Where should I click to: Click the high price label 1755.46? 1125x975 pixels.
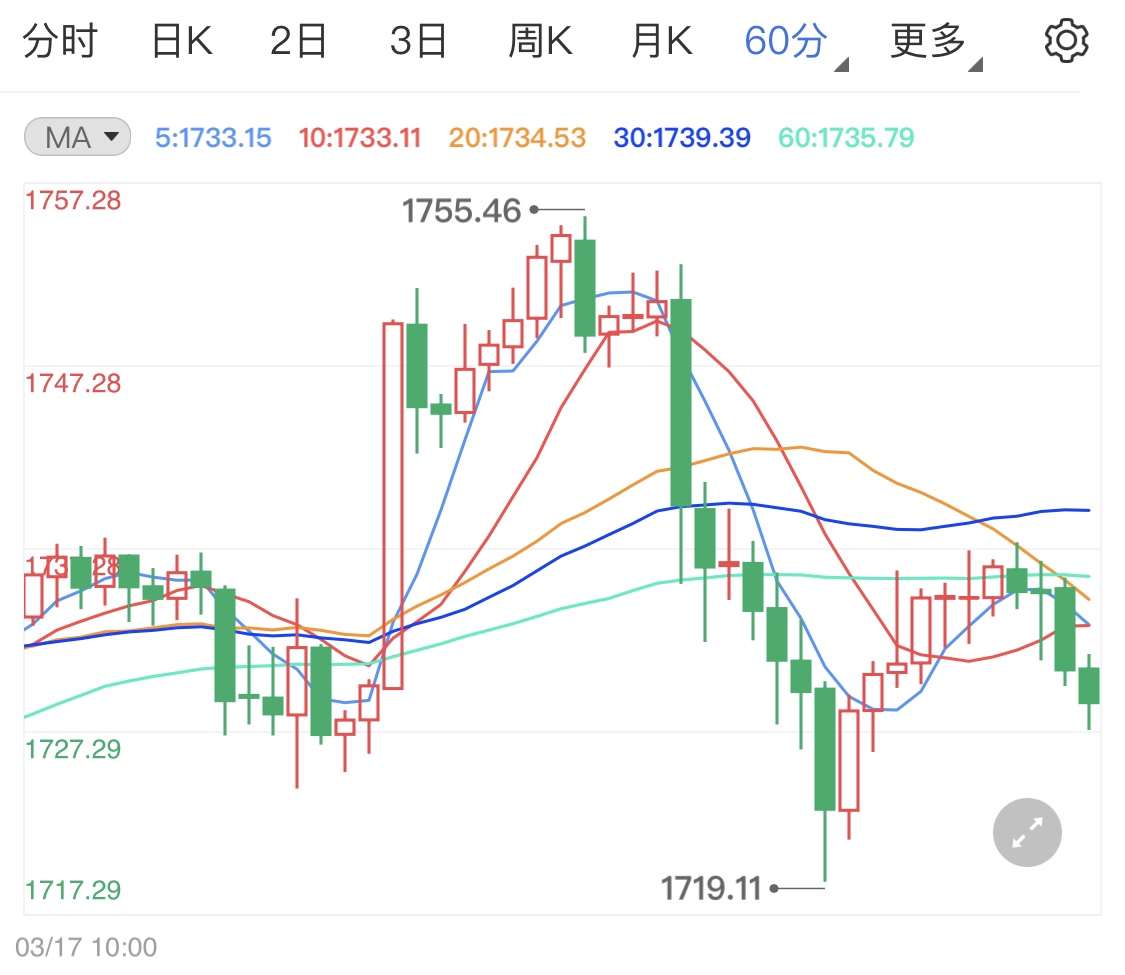point(461,211)
